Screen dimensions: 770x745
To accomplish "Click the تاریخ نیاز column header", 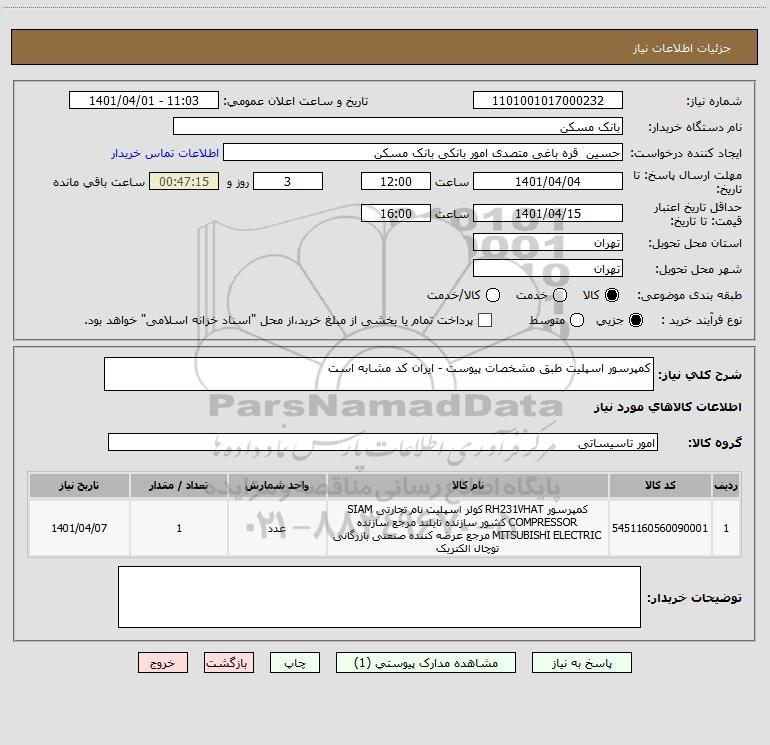I will (x=79, y=485).
